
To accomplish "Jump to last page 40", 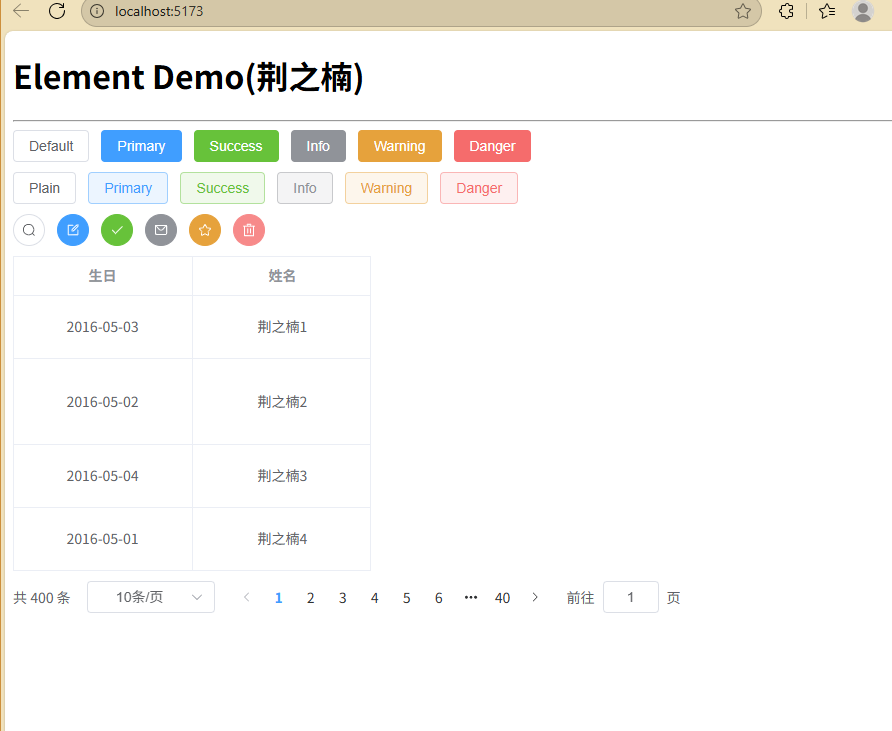I will pyautogui.click(x=503, y=598).
